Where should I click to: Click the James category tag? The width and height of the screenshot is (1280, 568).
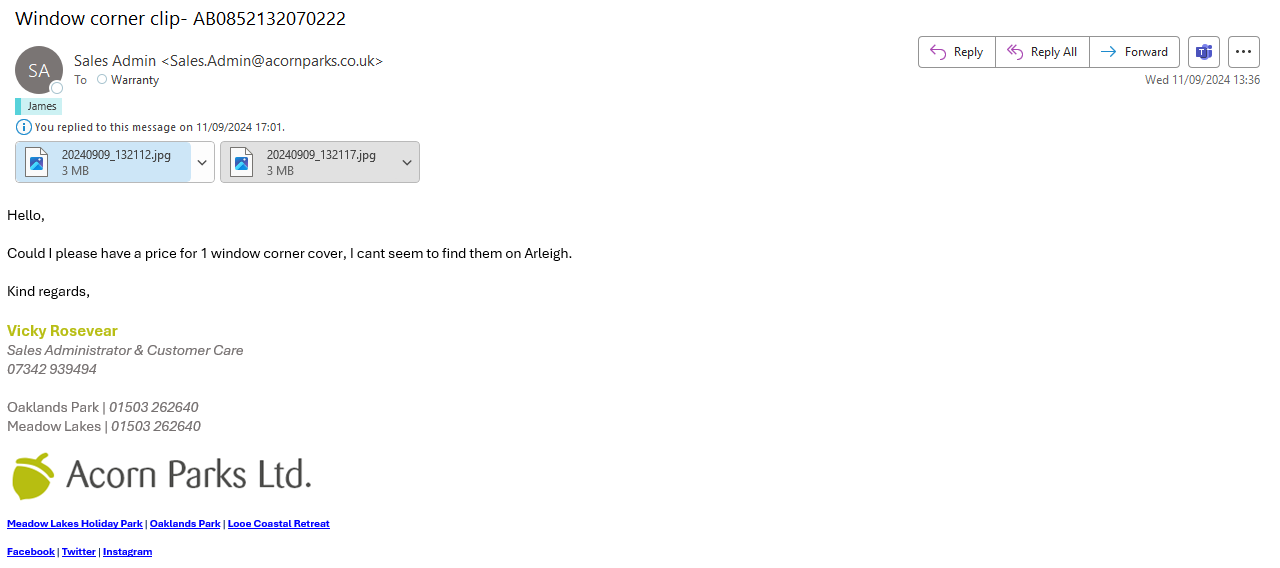pos(41,106)
